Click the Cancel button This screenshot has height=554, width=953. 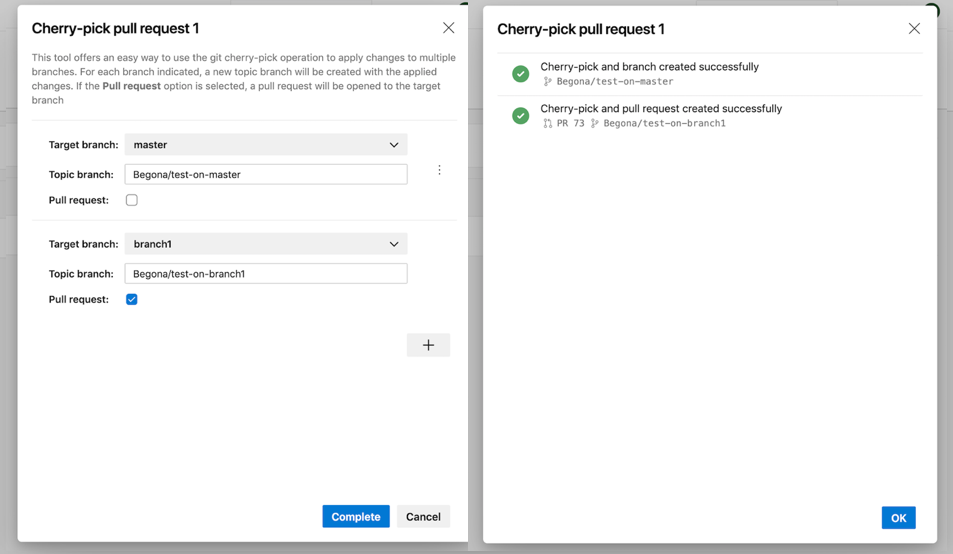tap(423, 516)
